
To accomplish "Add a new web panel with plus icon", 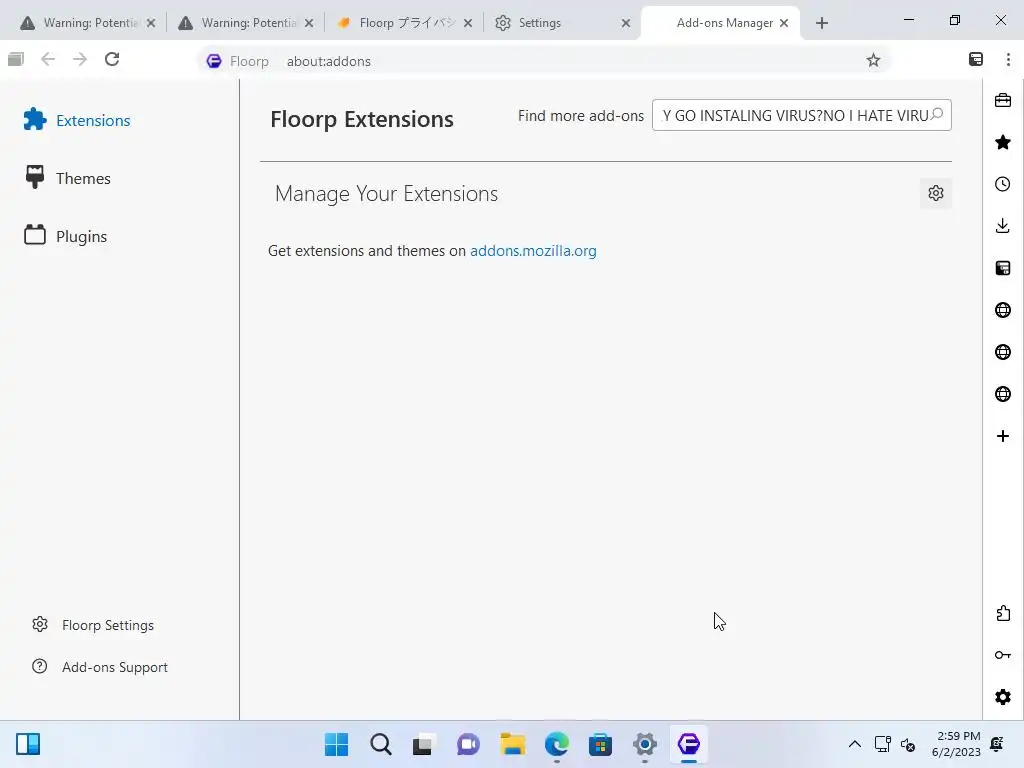I will 1003,436.
